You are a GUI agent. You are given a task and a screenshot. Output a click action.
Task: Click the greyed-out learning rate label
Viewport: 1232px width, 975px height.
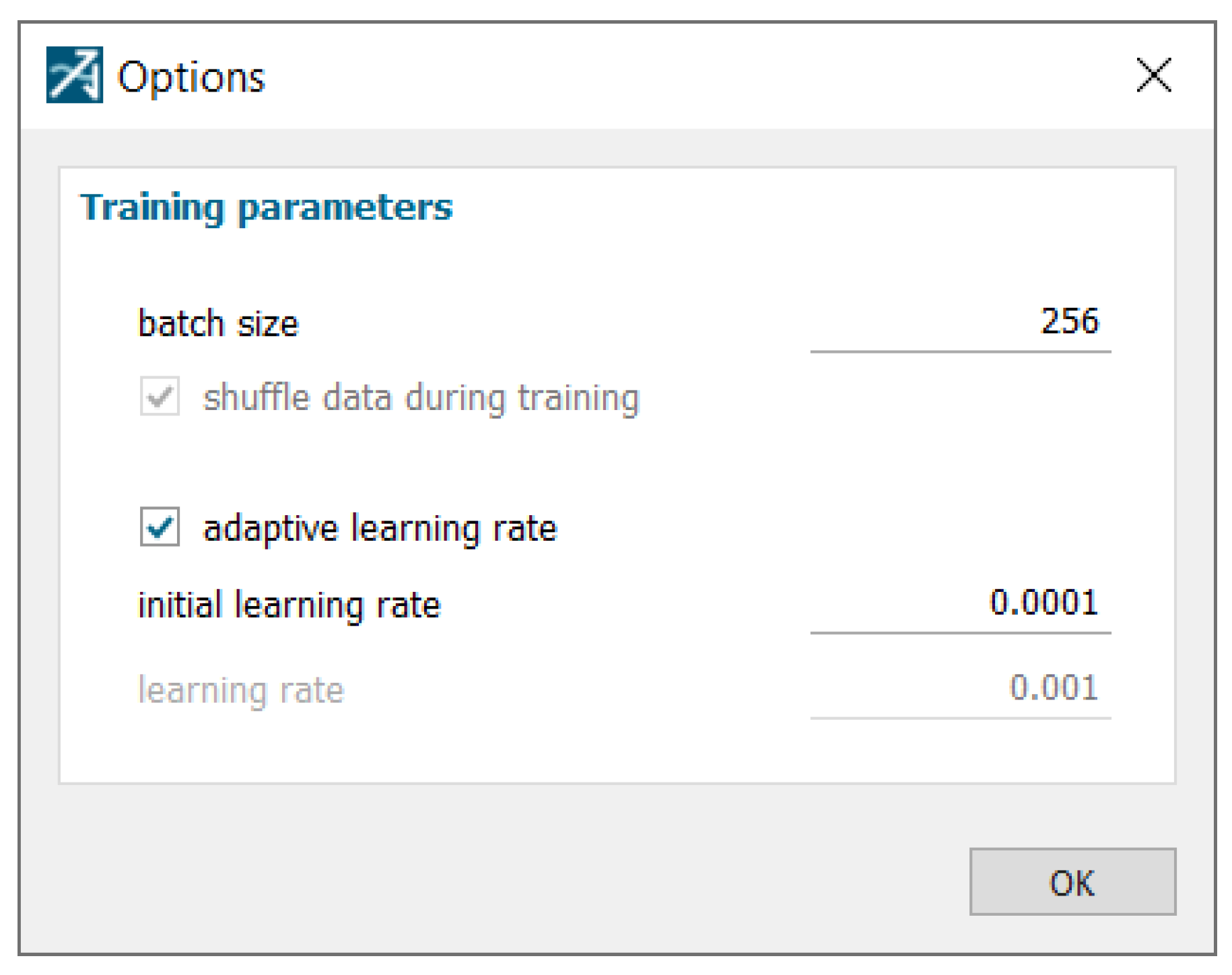(x=241, y=690)
